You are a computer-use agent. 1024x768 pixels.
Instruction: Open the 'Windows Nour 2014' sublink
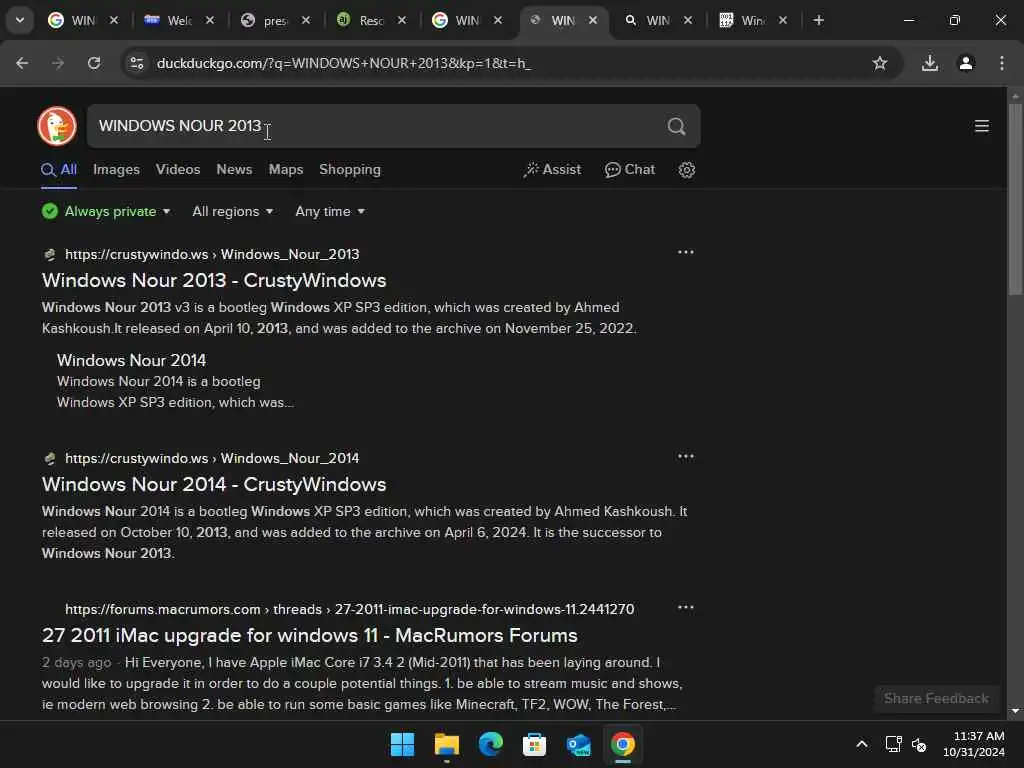[131, 360]
